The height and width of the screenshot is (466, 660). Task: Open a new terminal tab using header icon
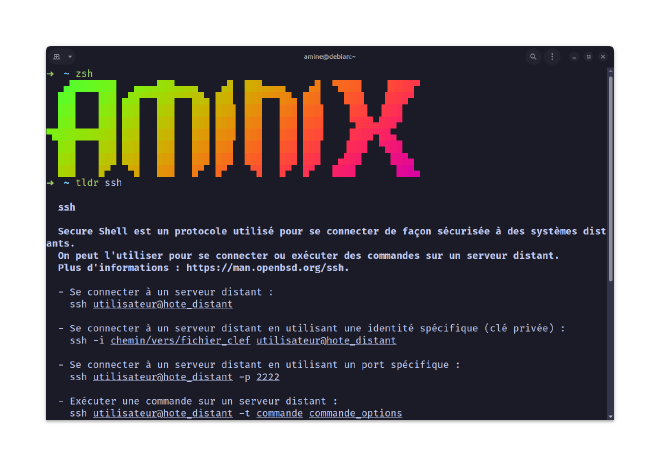pyautogui.click(x=57, y=56)
